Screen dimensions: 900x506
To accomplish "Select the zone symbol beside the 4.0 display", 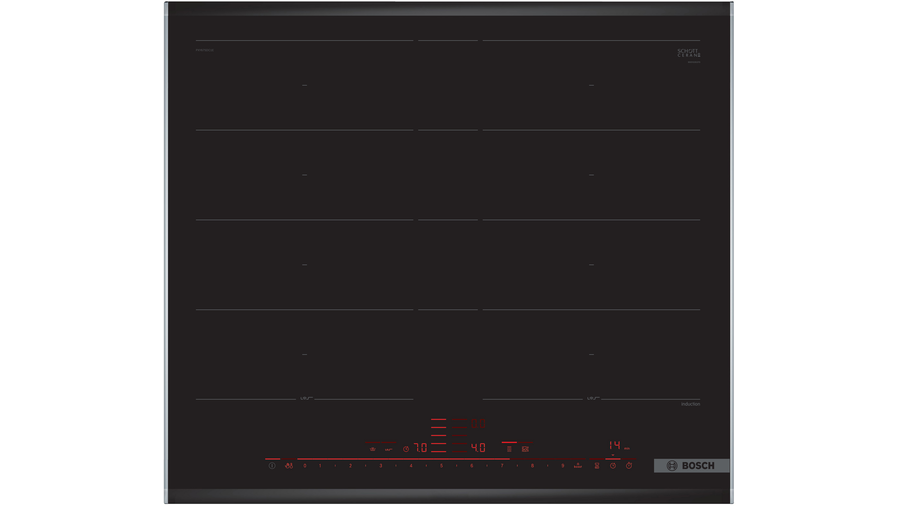I will point(509,449).
